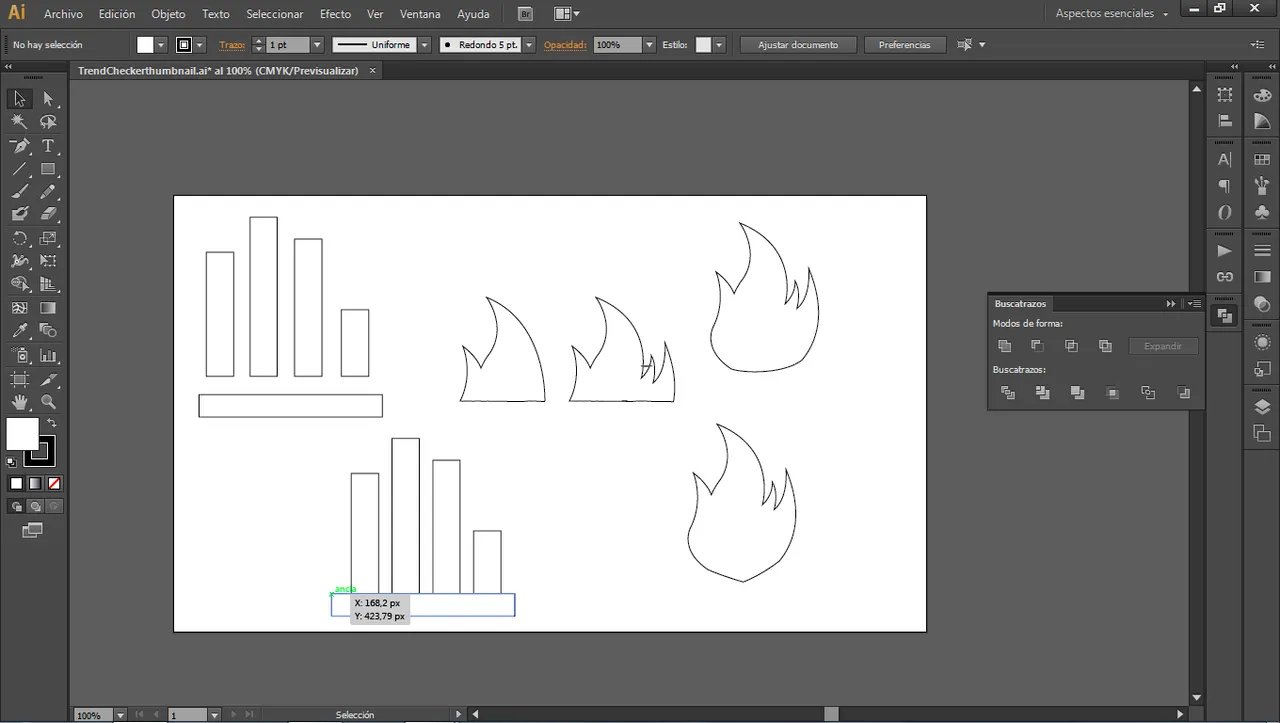Set fill to None in toolbox
This screenshot has height=723, width=1280.
click(x=55, y=484)
